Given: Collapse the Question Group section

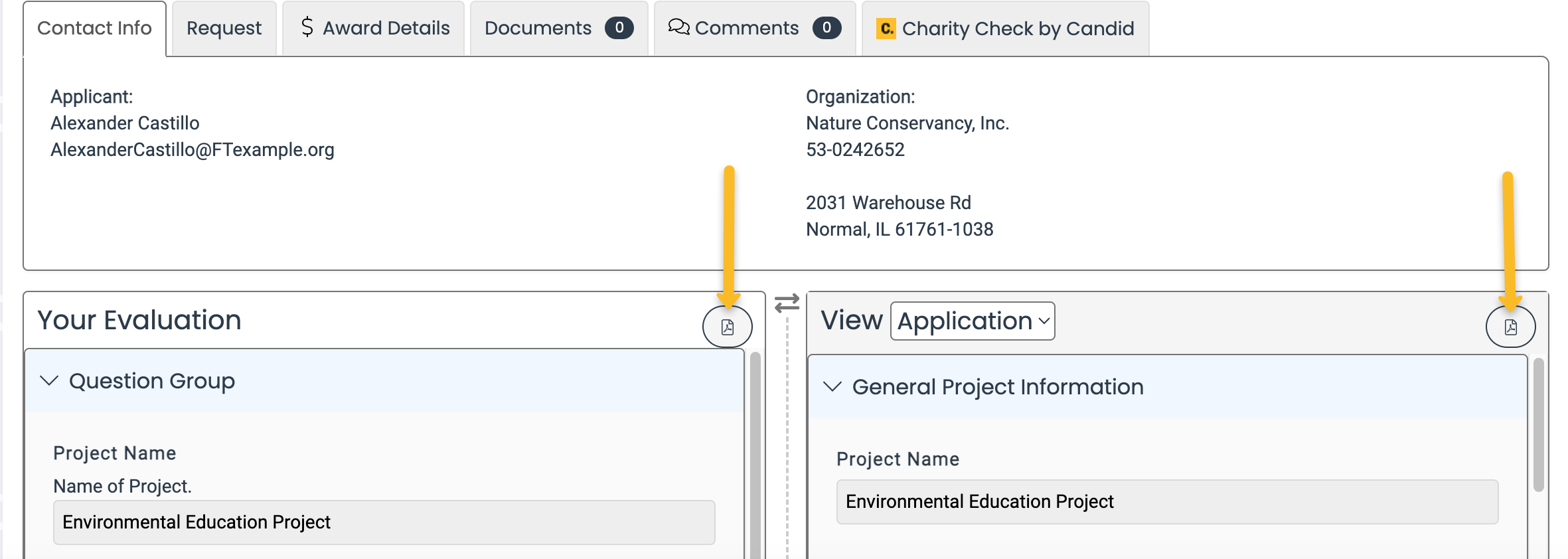Looking at the screenshot, I should [x=49, y=381].
